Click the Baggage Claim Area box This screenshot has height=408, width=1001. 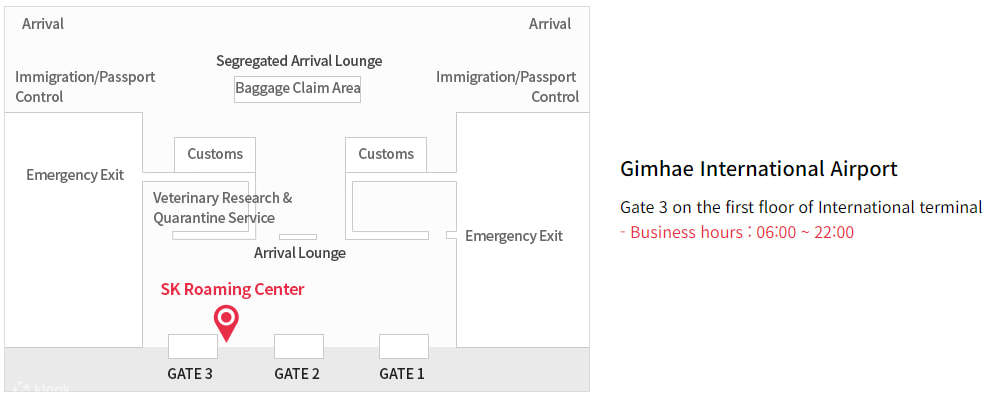(x=298, y=88)
